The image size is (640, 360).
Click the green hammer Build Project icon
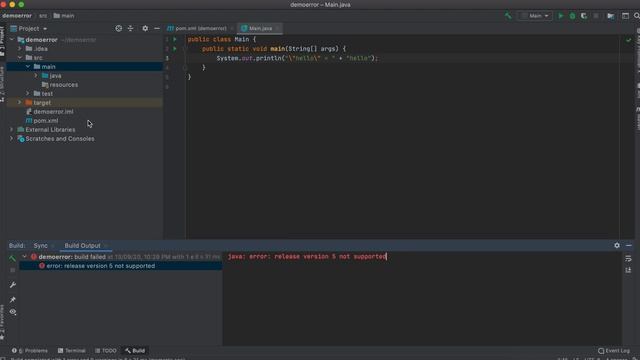click(x=508, y=16)
